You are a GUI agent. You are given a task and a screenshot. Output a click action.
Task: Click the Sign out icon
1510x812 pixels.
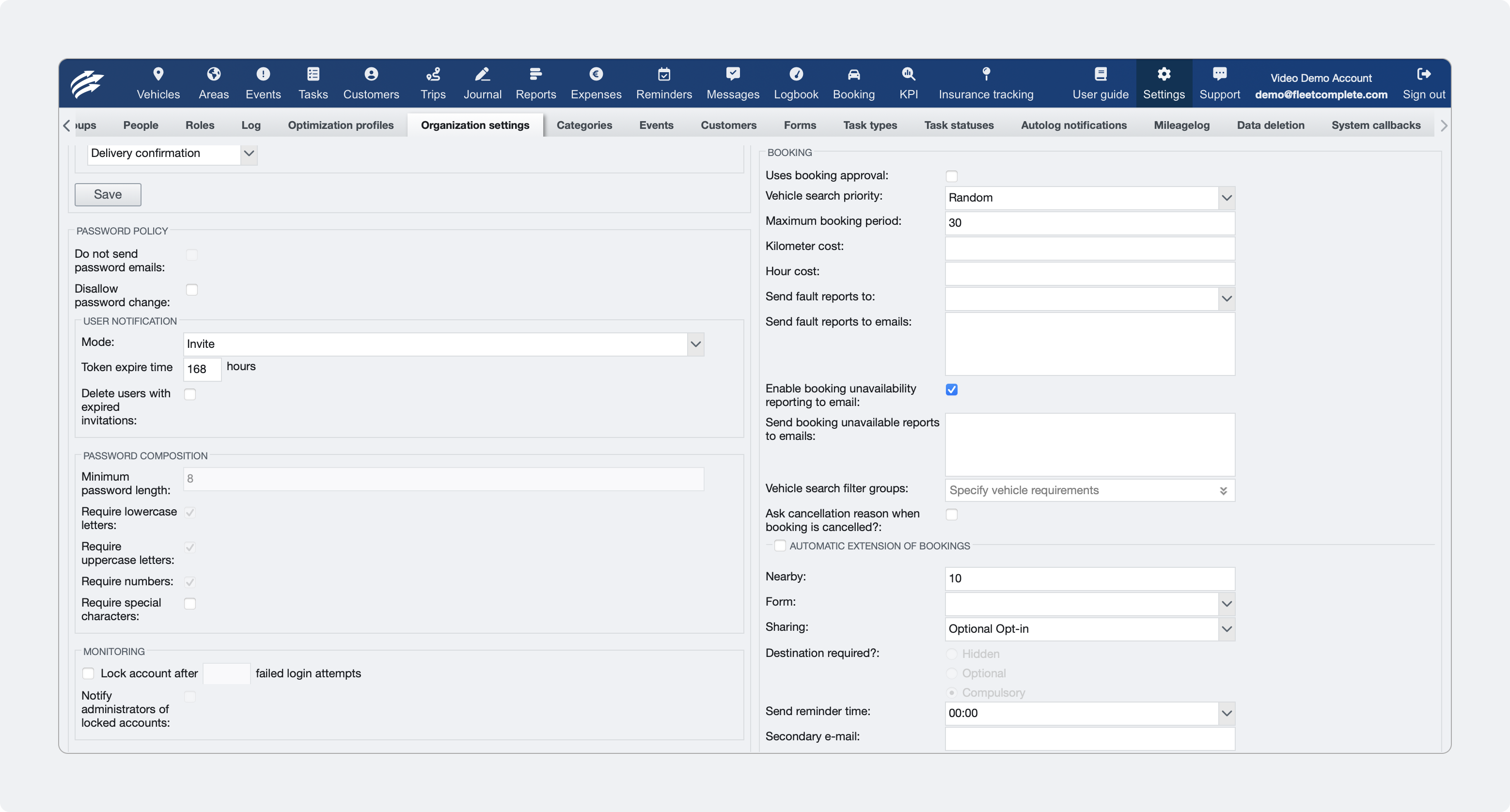[x=1424, y=74]
